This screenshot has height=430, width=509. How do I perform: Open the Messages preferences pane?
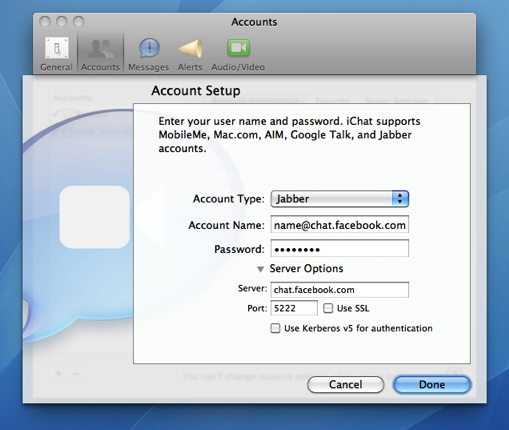pos(149,54)
